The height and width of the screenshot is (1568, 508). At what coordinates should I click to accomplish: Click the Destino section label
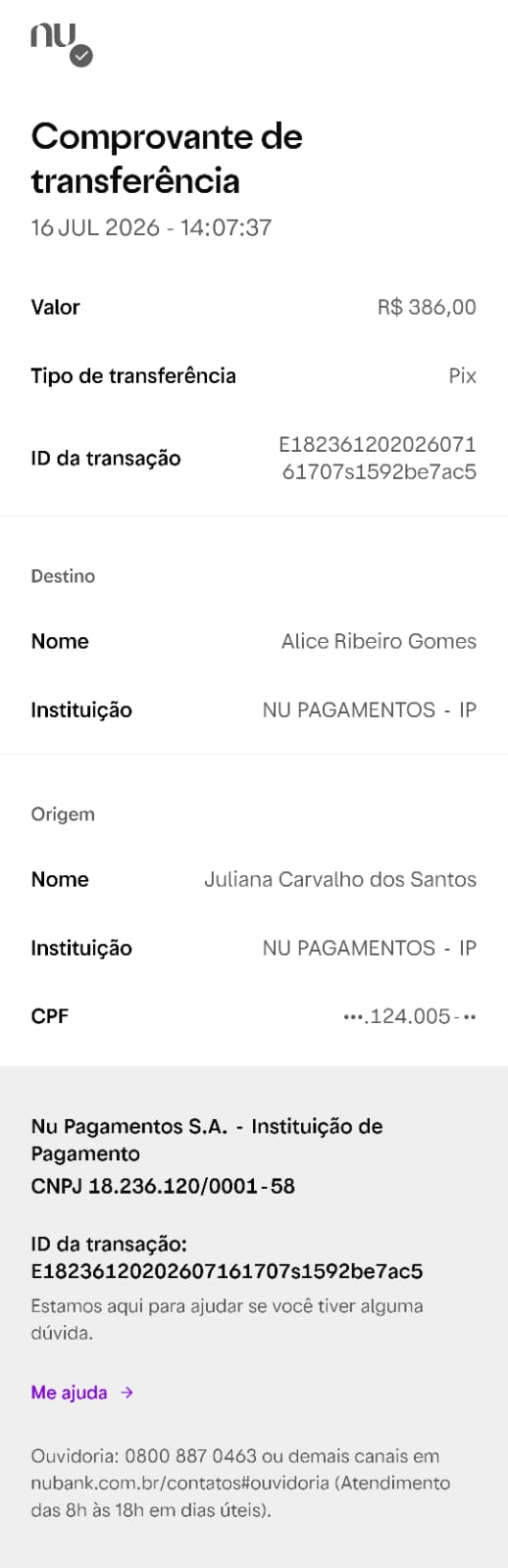pos(63,575)
